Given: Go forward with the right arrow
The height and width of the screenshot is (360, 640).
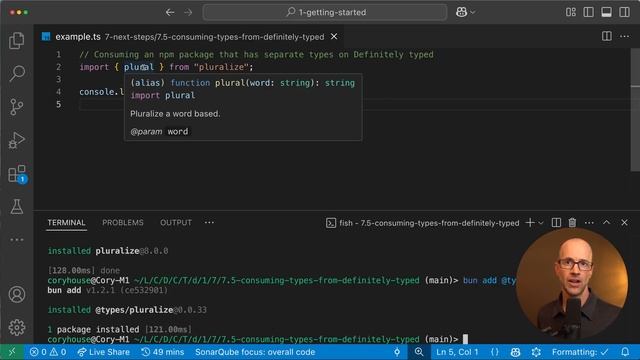Looking at the screenshot, I should [188, 12].
